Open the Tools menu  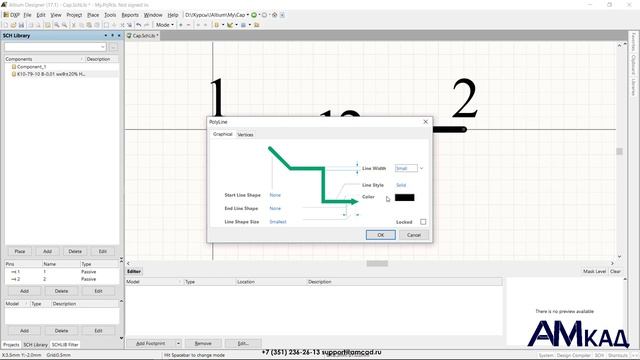pyautogui.click(x=110, y=15)
